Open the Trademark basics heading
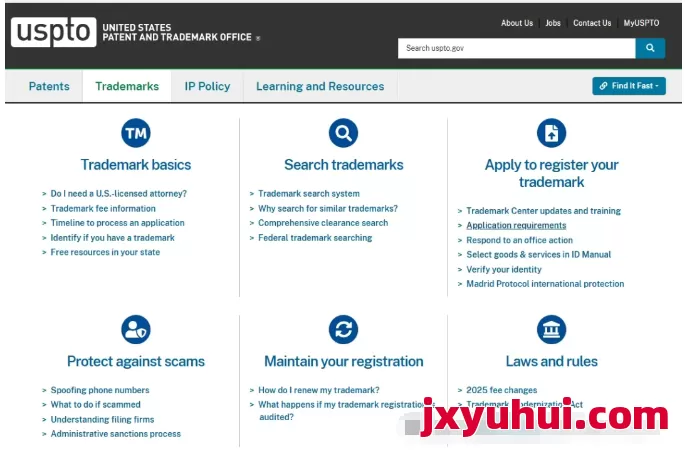The image size is (685, 454). [136, 165]
